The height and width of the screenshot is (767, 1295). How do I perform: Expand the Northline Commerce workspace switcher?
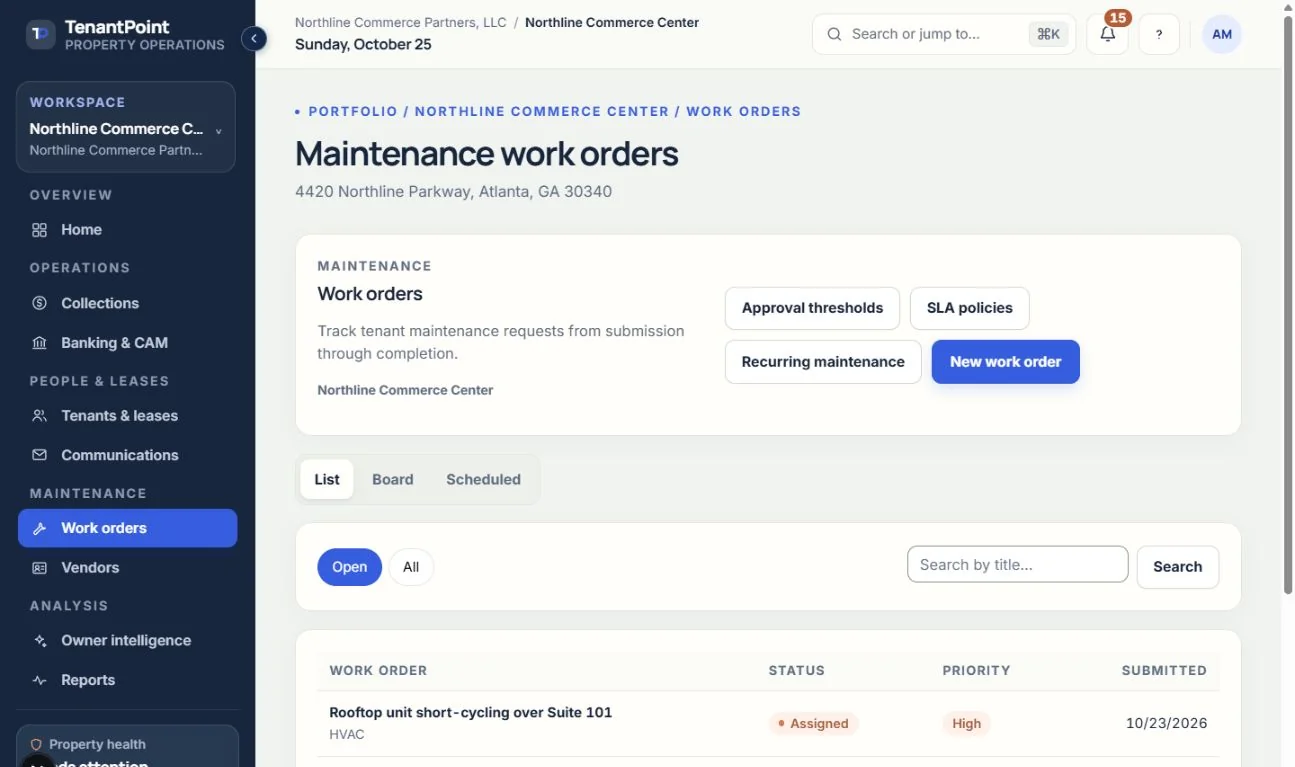point(126,127)
